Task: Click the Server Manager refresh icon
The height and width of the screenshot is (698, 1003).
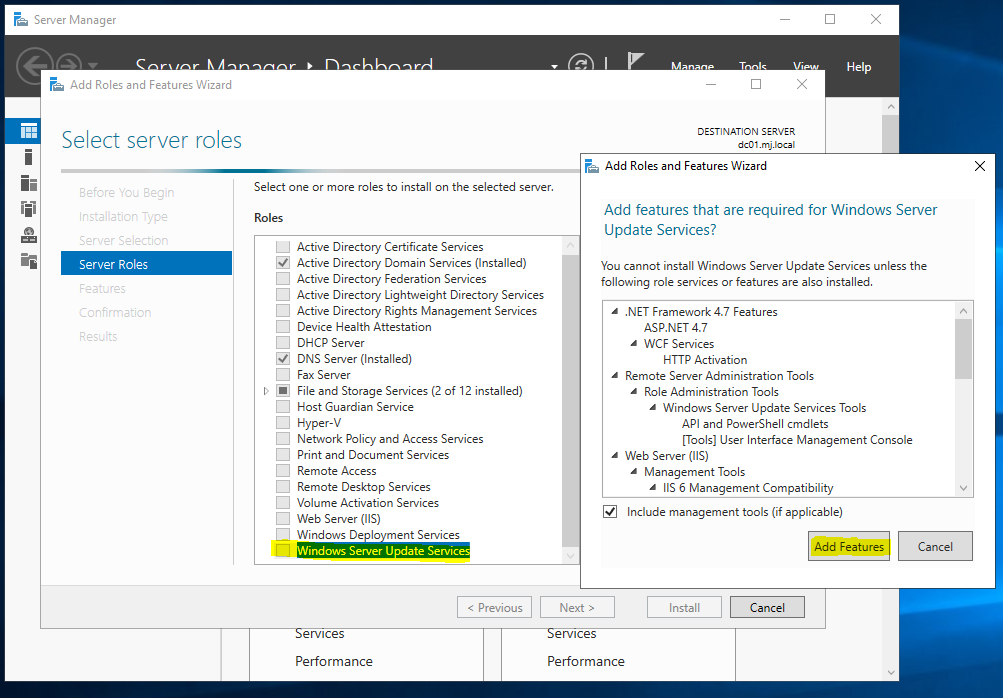Action: (x=581, y=64)
